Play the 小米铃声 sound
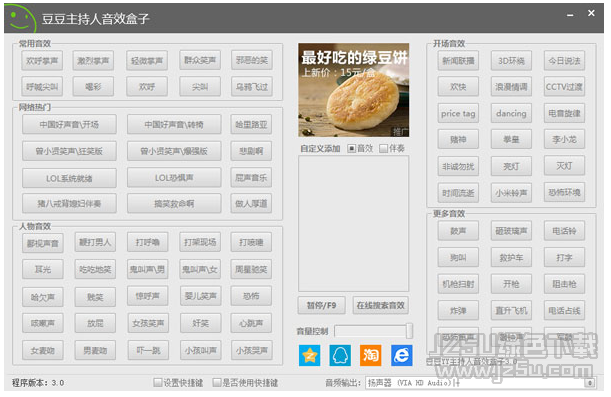611x397 pixels. click(x=511, y=193)
